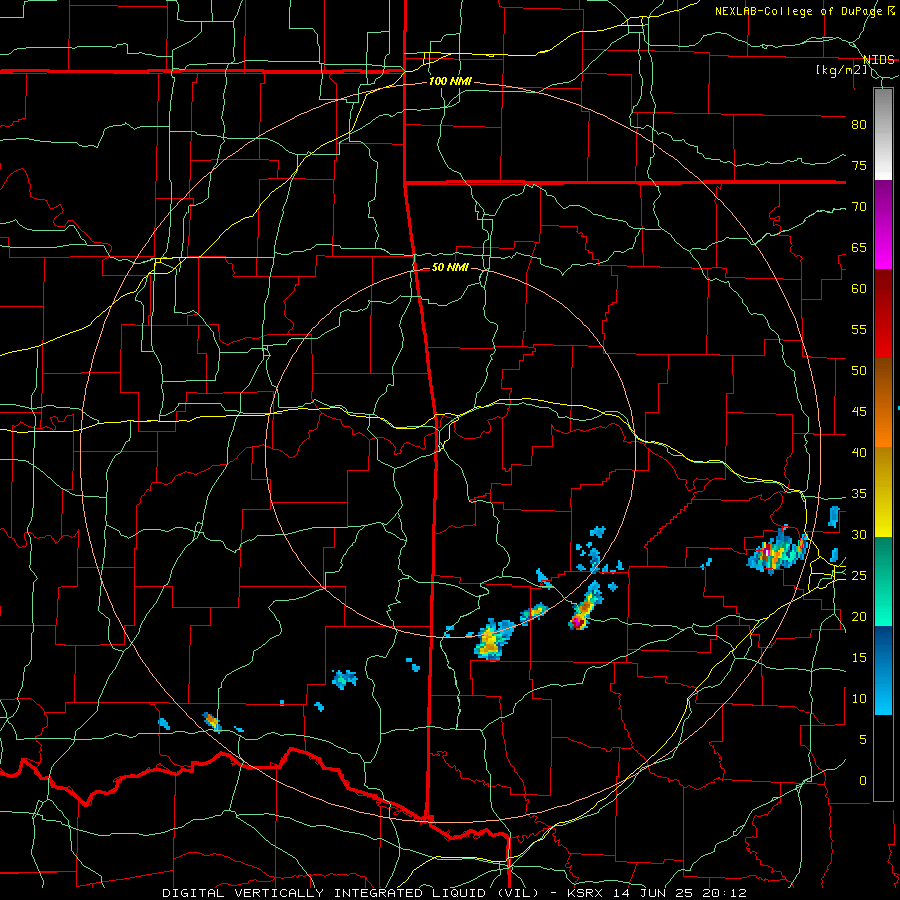
Task: Click the 0 value on the scale
Action: tap(863, 781)
